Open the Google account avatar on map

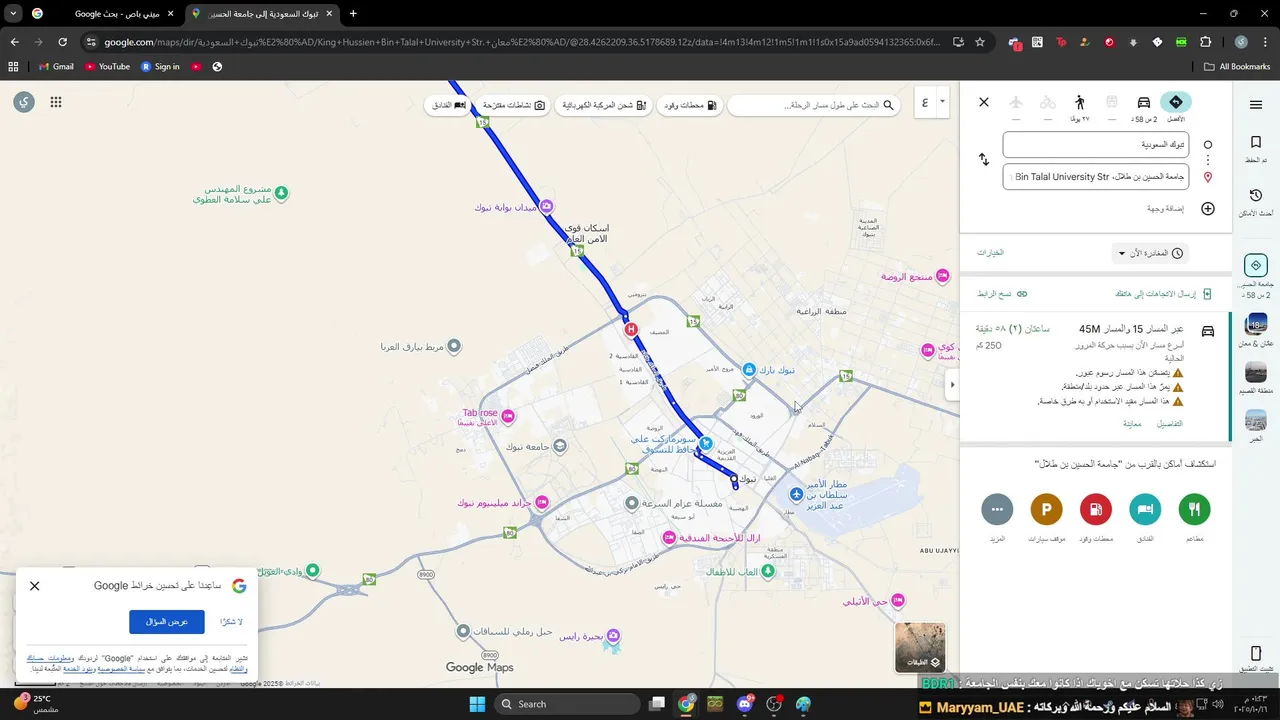pos(24,102)
